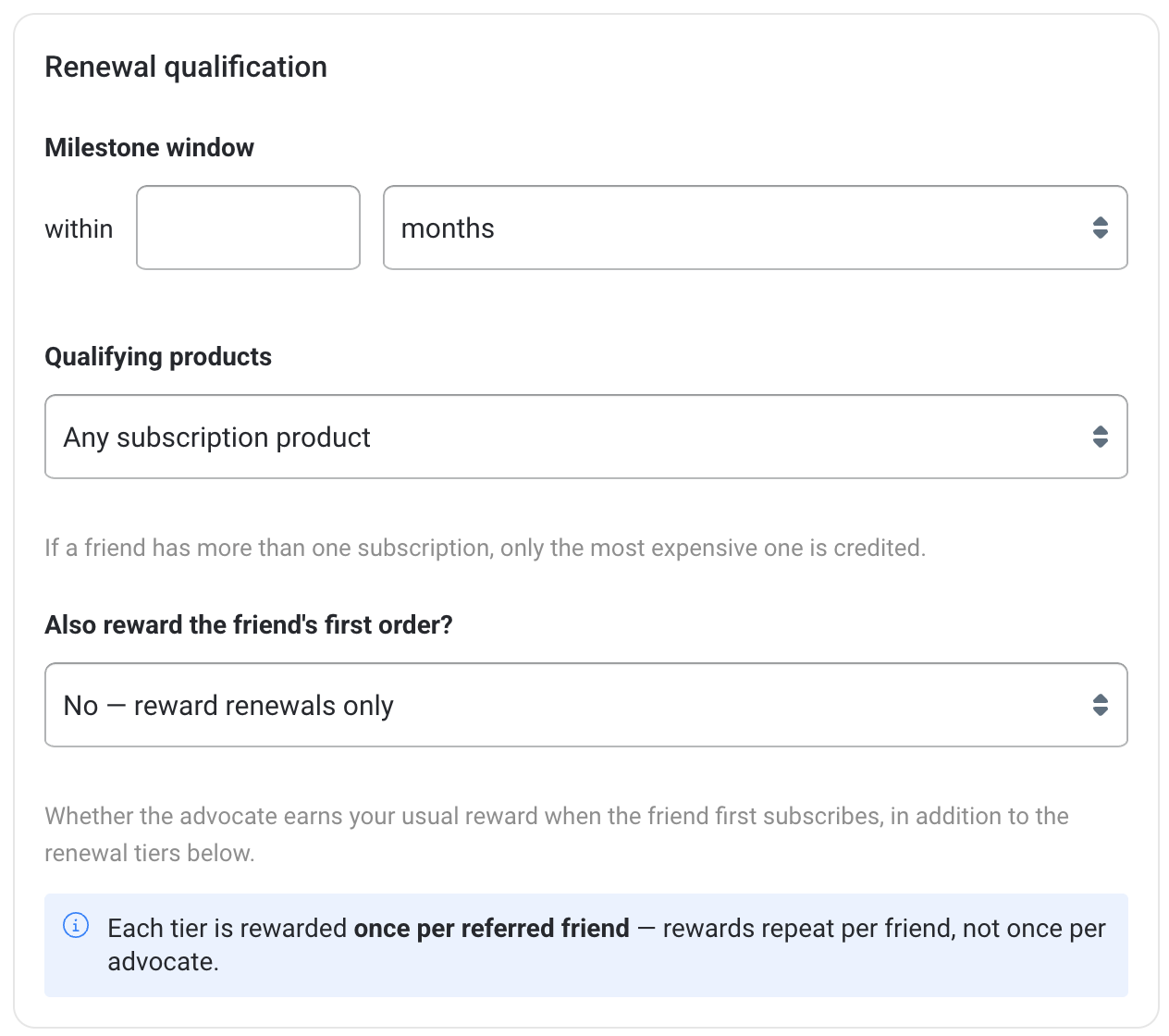Focus the Milestone window number field

click(x=248, y=228)
